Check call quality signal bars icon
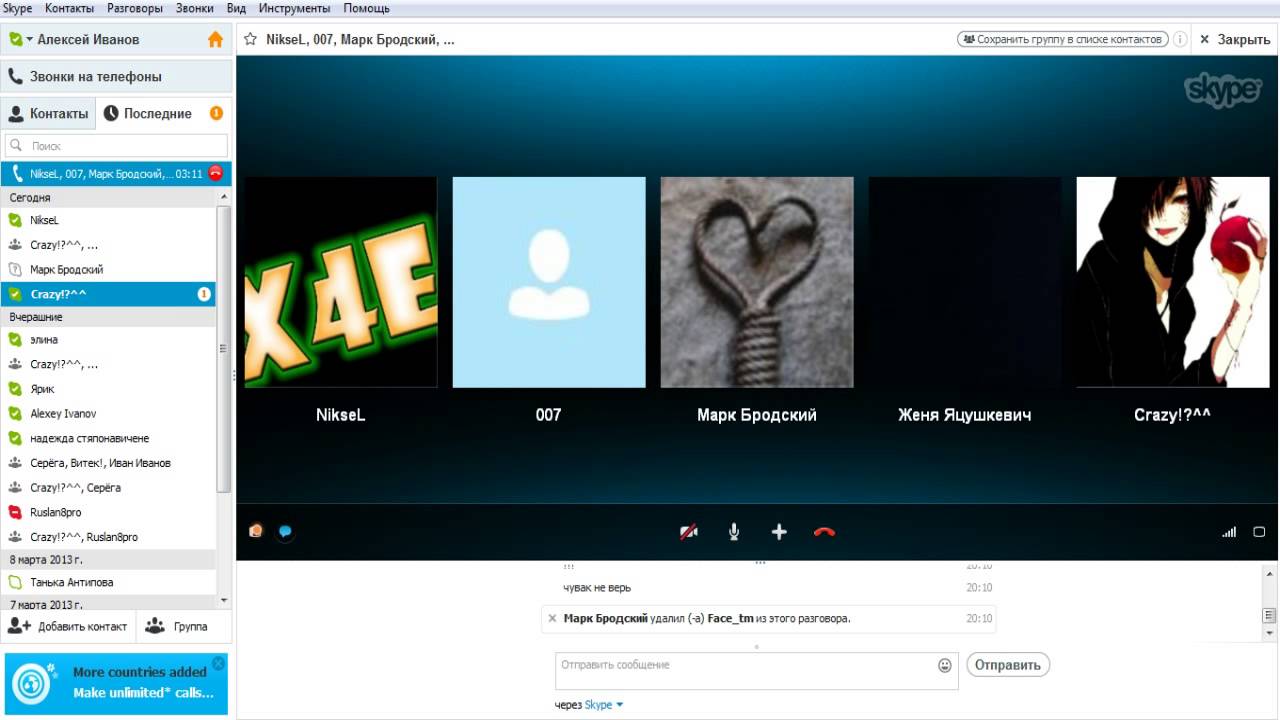This screenshot has height=720, width=1280. click(x=1229, y=532)
